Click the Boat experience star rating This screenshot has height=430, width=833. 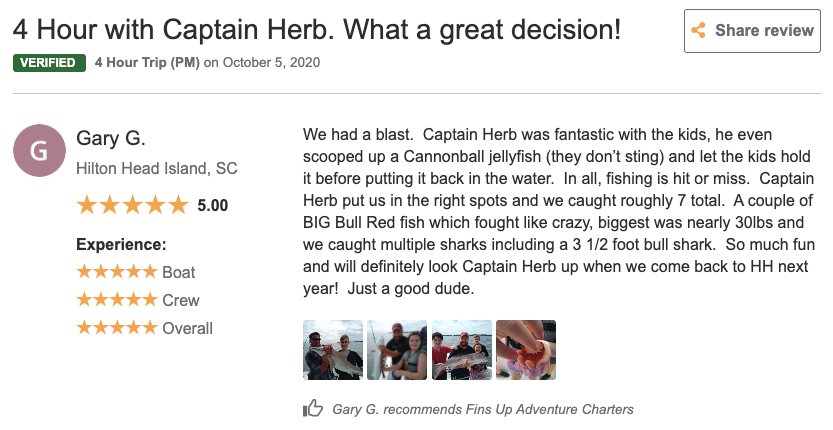[x=117, y=272]
